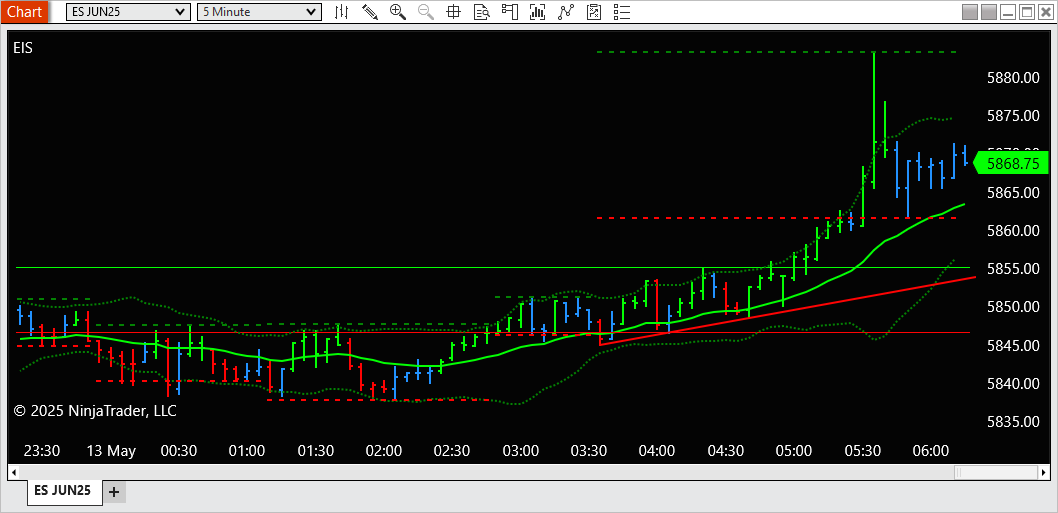Show the Data Box window
Screen dimensions: 1058x513
[481, 11]
